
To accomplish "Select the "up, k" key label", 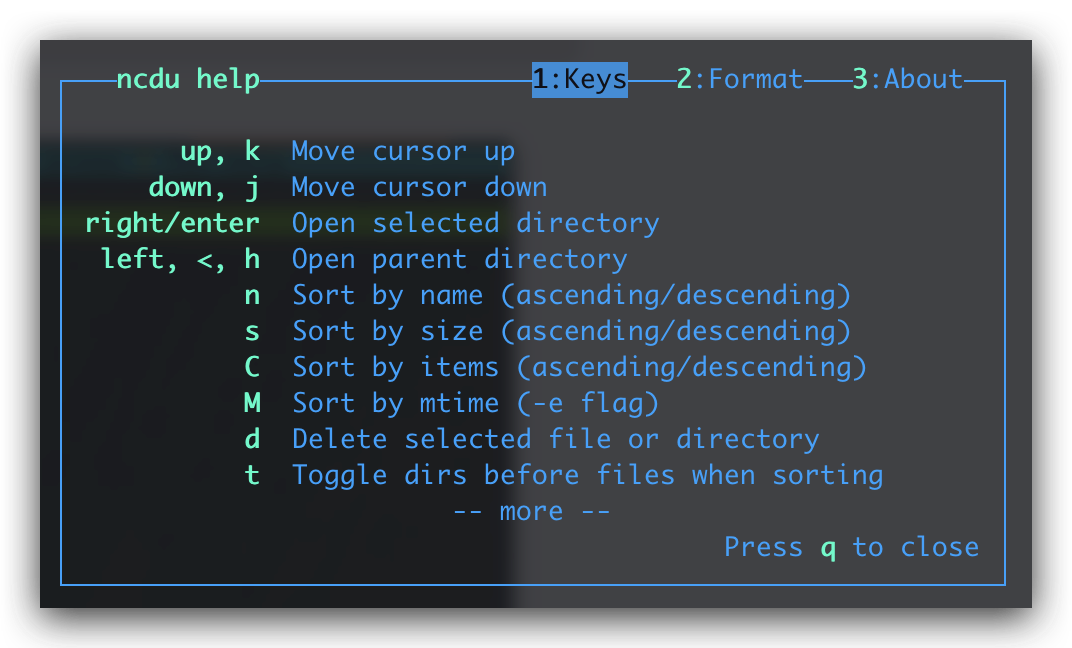I will [220, 151].
